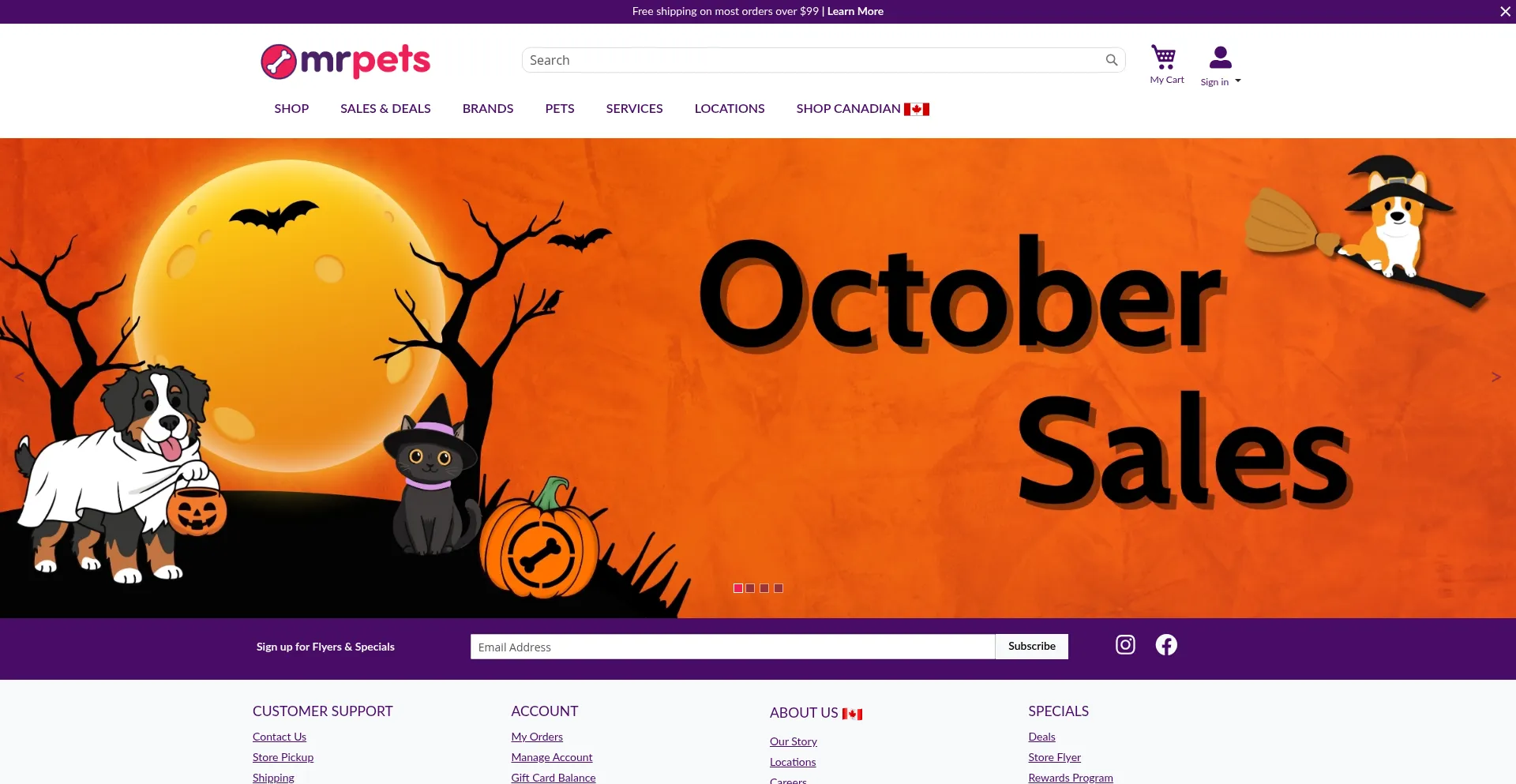Go back with previous slide arrow
The image size is (1516, 784).
tap(20, 377)
